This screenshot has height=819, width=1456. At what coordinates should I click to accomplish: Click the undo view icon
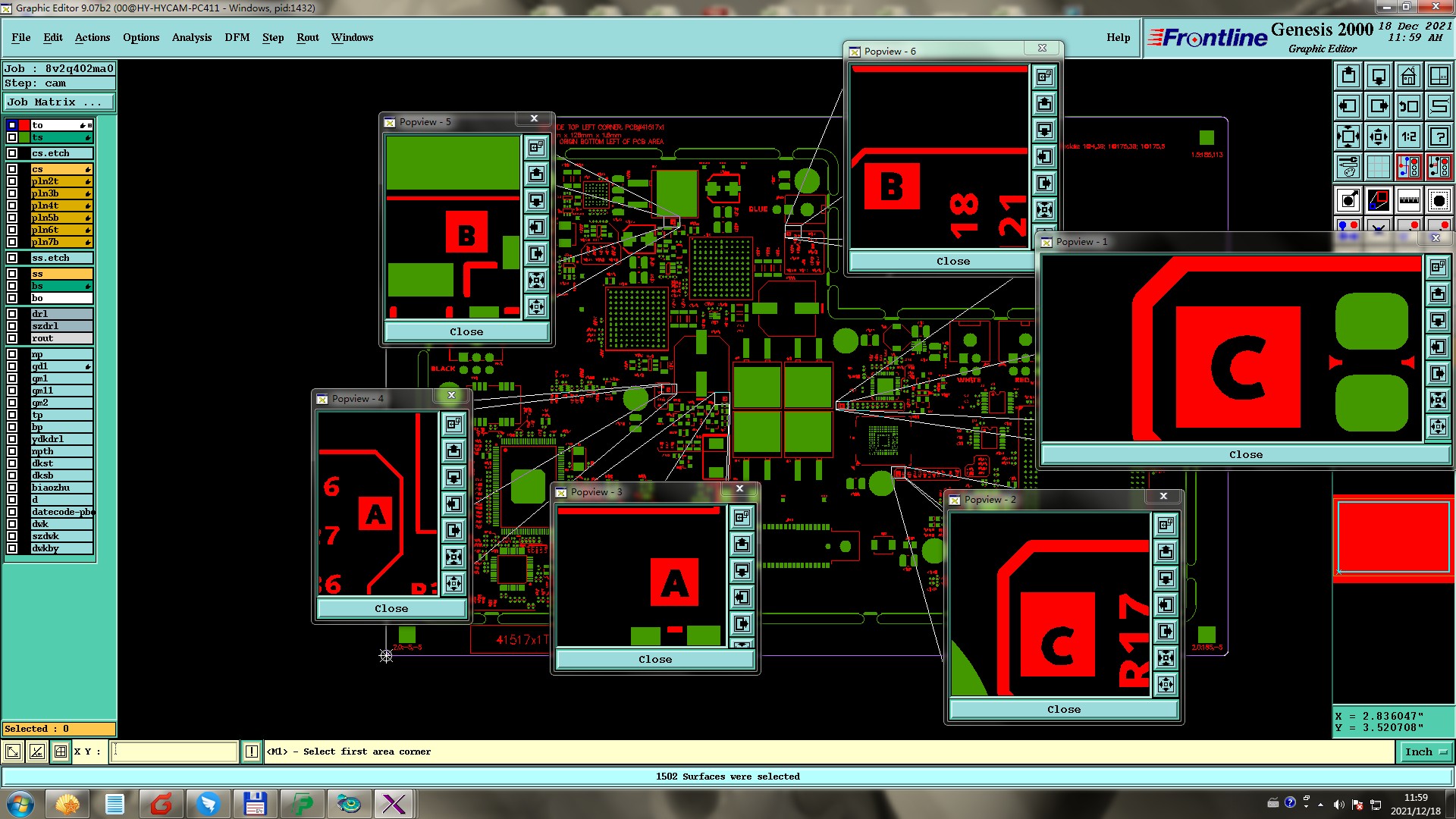pos(1408,106)
